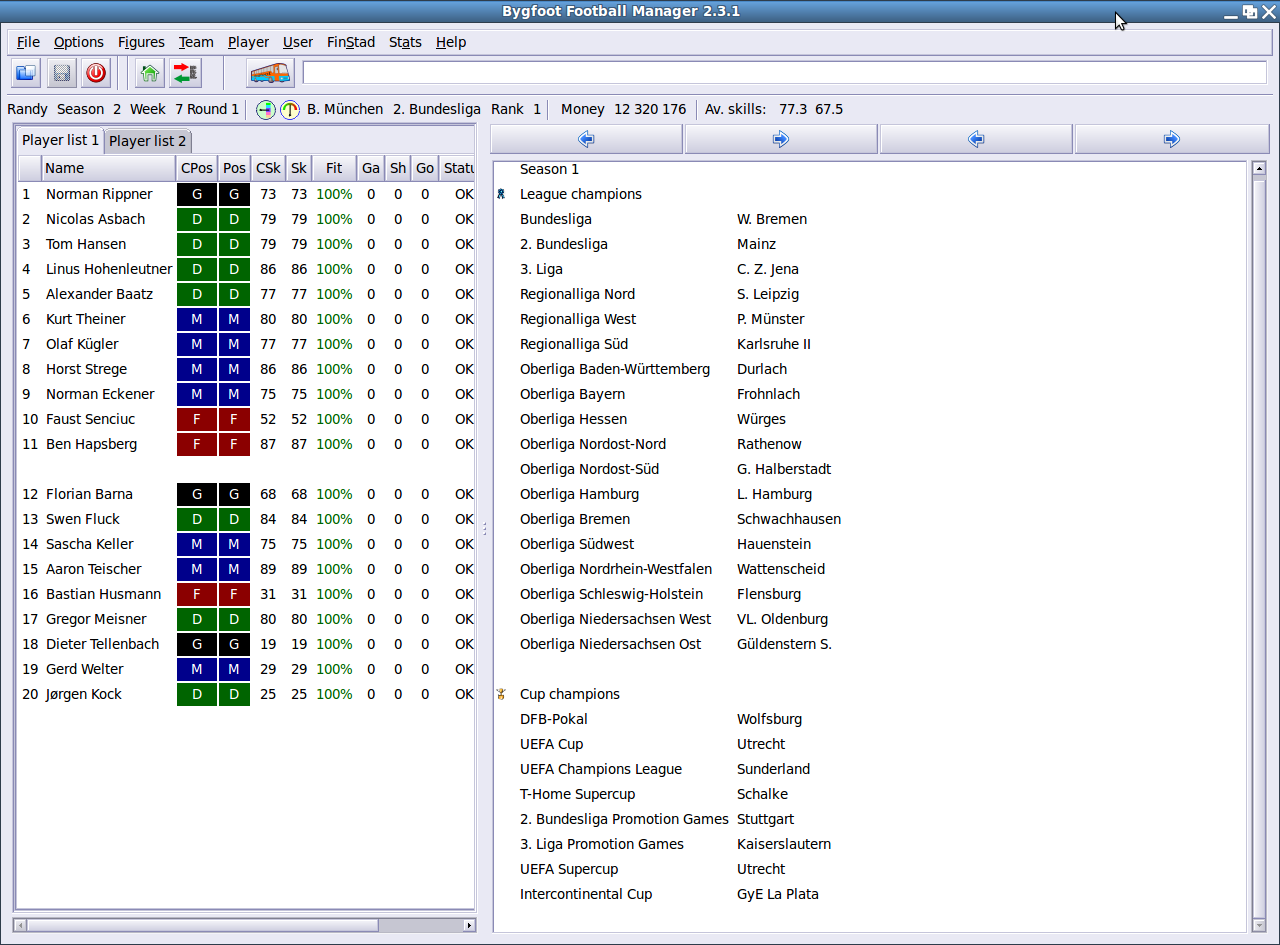
Task: Open the Help menu
Action: click(451, 42)
